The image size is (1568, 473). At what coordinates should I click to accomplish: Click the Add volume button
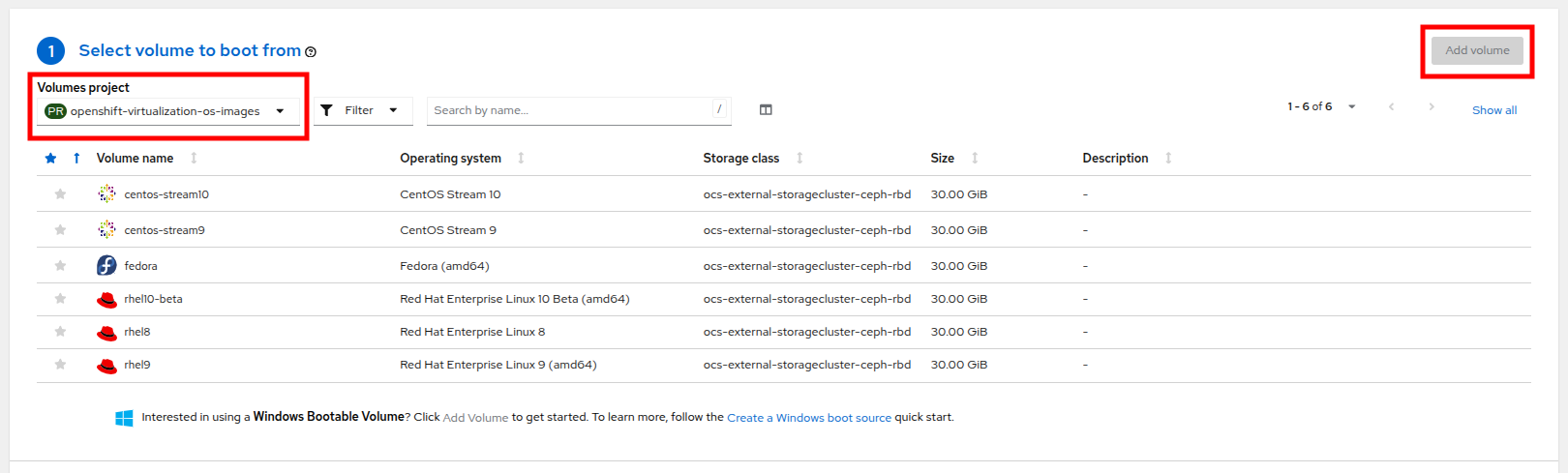pos(1477,50)
